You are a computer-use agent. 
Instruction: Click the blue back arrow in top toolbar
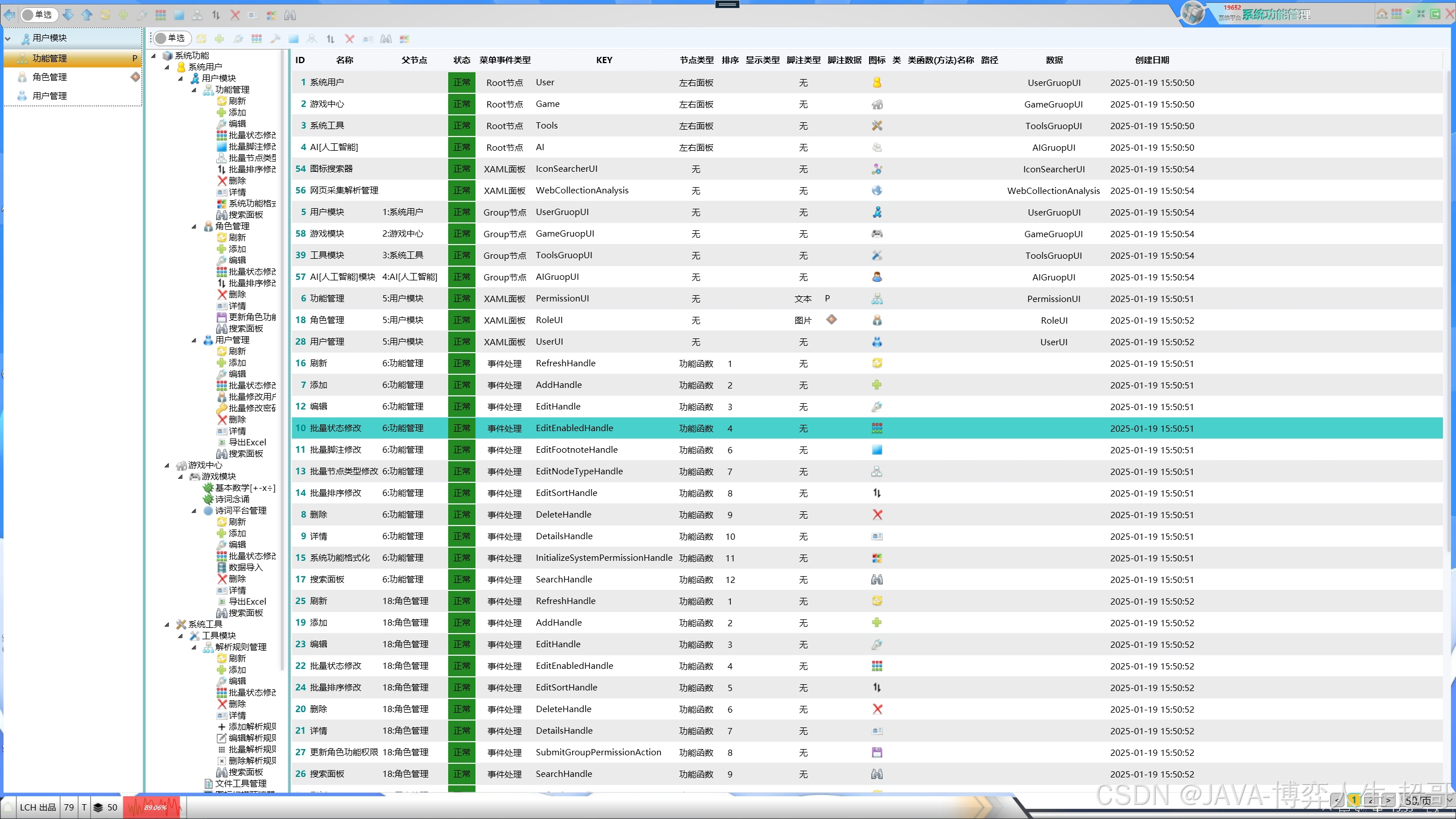click(10, 15)
